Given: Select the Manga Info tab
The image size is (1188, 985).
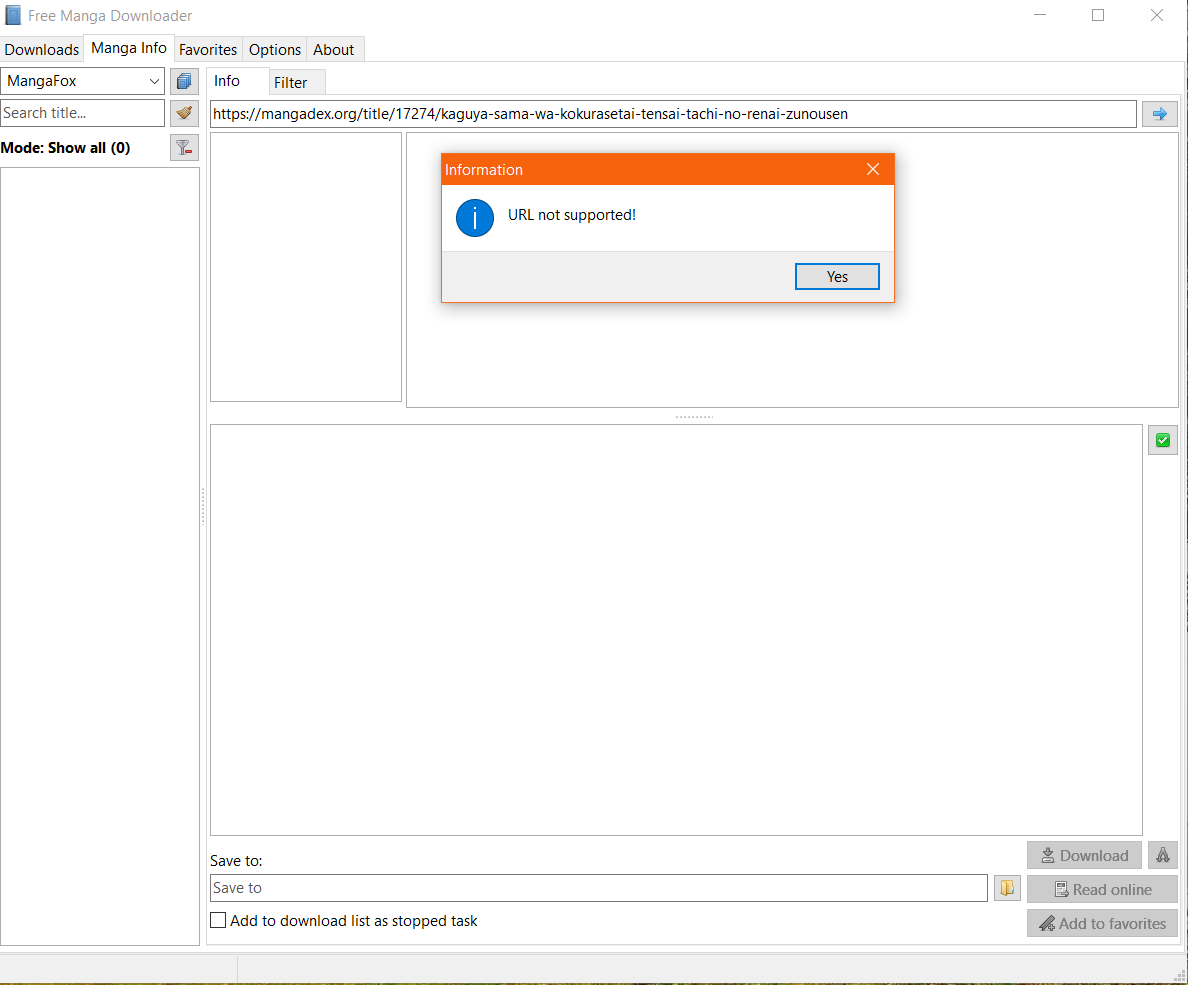Looking at the screenshot, I should [129, 48].
